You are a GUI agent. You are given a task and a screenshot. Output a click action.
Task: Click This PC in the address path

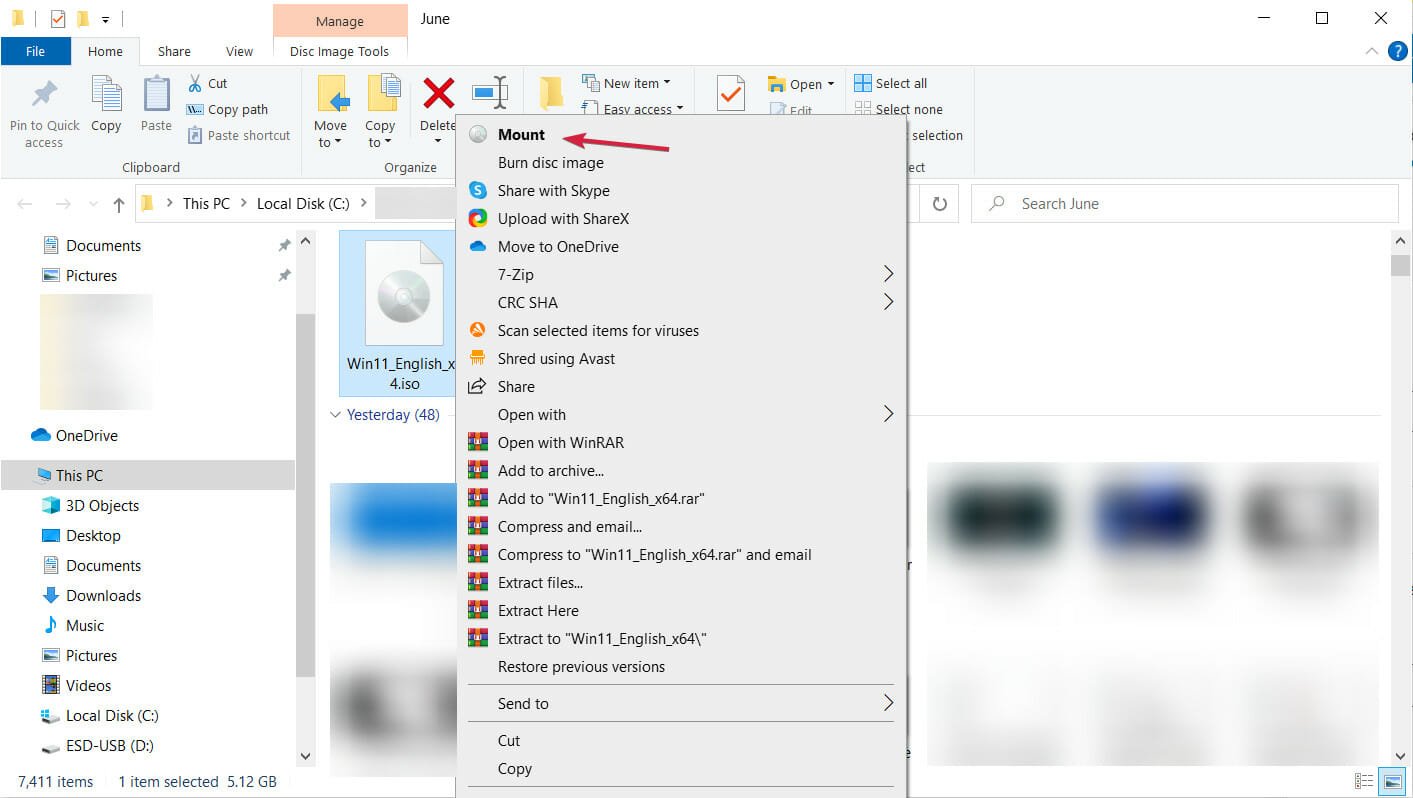[206, 203]
